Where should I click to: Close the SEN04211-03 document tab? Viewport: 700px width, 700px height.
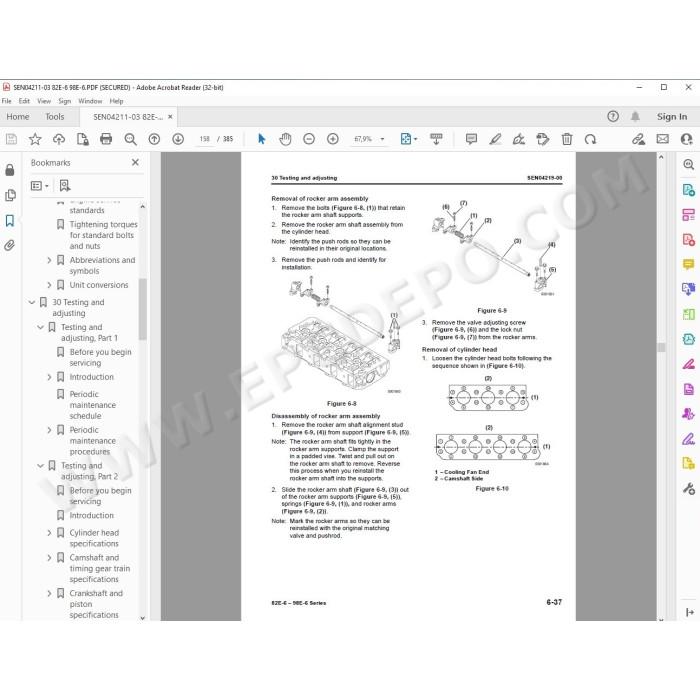click(x=170, y=117)
